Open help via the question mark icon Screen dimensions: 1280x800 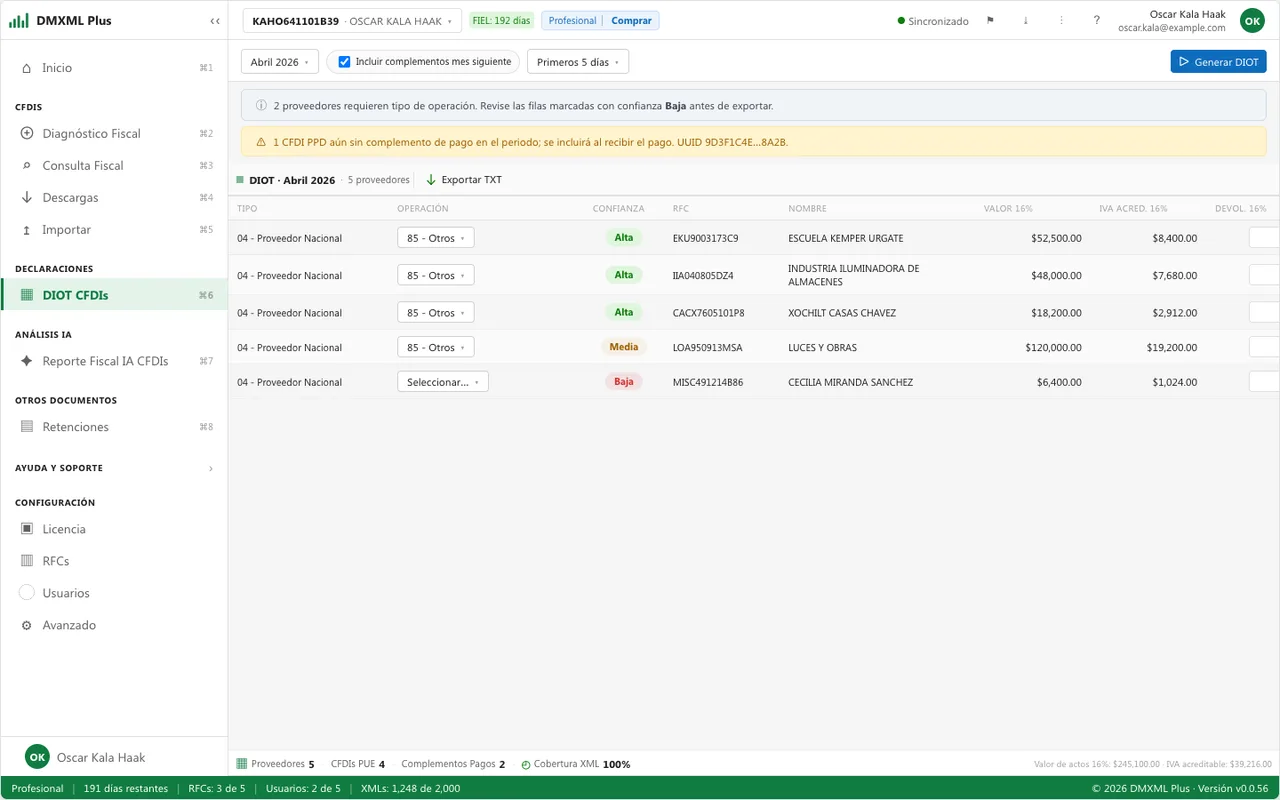pos(1097,21)
